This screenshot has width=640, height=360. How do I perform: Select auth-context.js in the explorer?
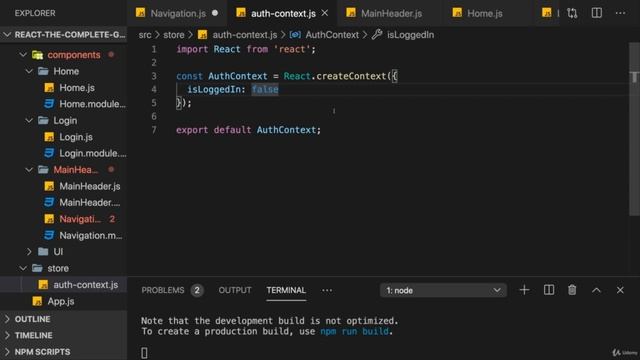[x=64, y=285]
